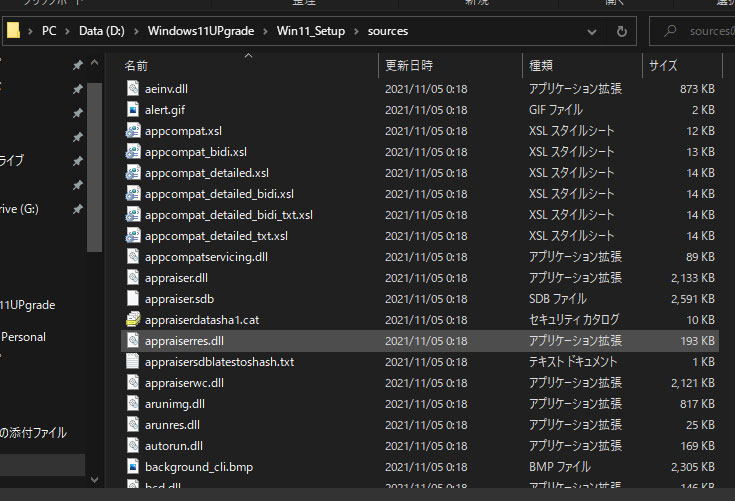
Task: Go to Win11_Setup in the breadcrumb
Action: click(x=311, y=31)
